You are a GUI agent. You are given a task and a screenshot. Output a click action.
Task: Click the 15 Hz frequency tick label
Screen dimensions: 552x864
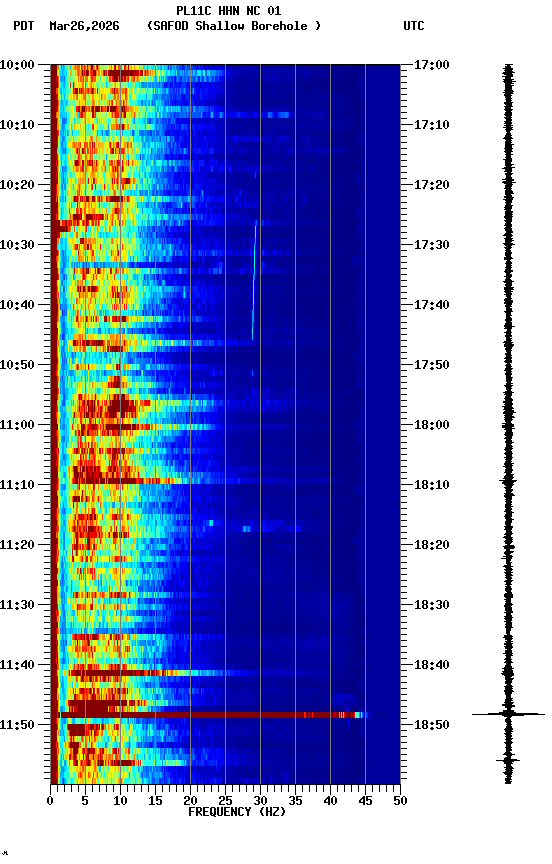pos(155,801)
